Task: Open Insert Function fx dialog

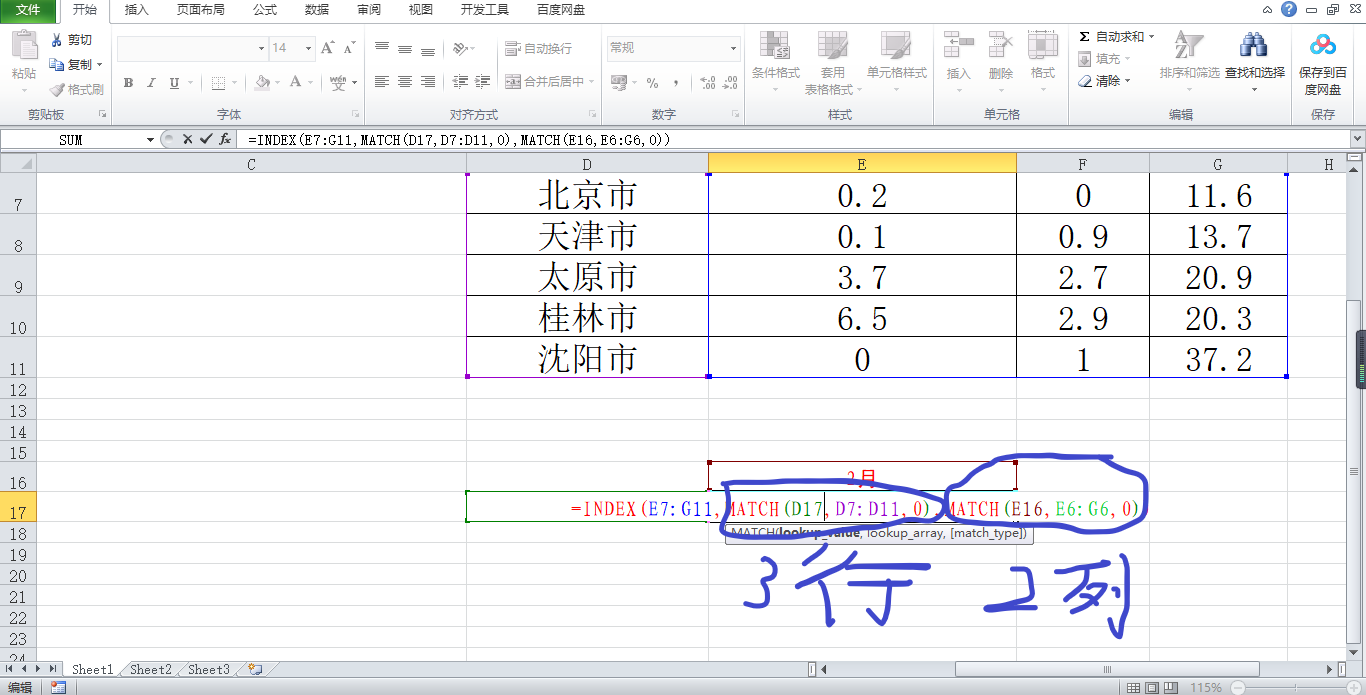Action: (225, 140)
